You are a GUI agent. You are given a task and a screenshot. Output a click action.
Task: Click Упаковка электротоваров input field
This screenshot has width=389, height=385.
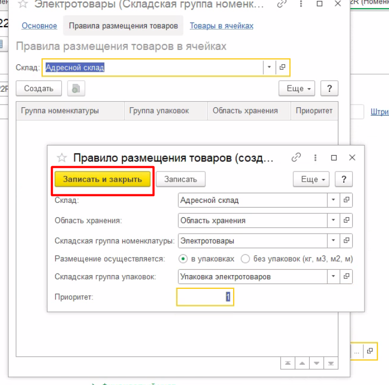coord(253,276)
